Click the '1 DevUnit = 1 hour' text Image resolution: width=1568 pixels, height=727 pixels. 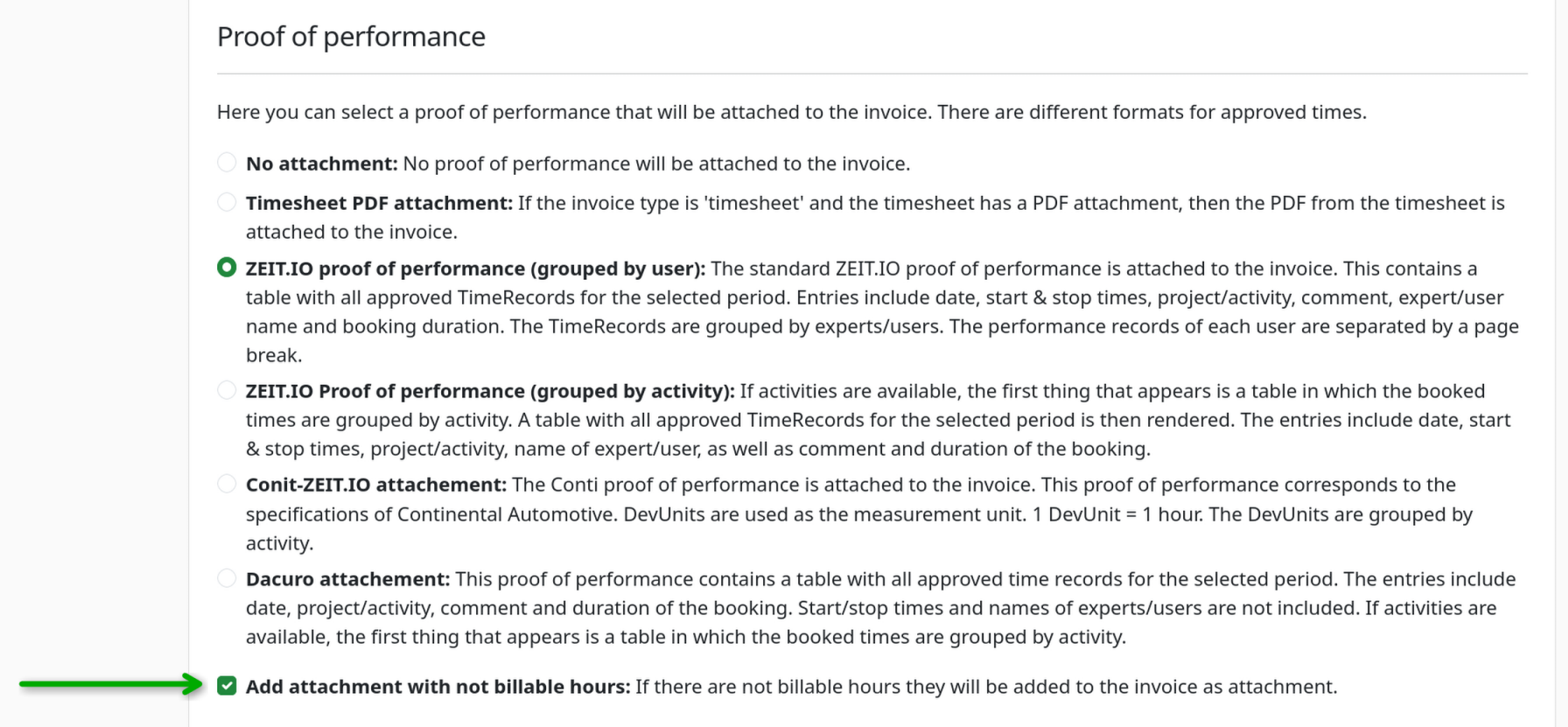(1118, 514)
